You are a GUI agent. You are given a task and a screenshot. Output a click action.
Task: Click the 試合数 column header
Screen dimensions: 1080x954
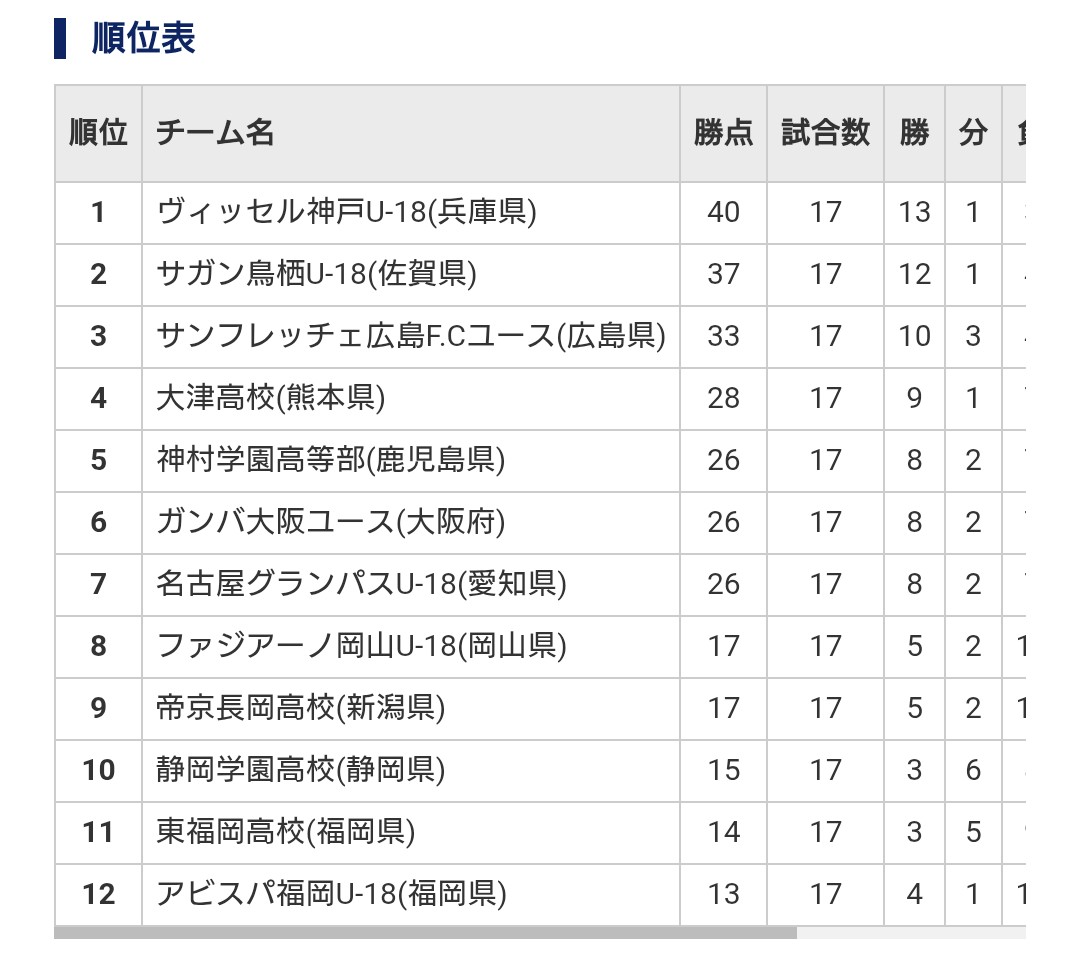tap(825, 133)
